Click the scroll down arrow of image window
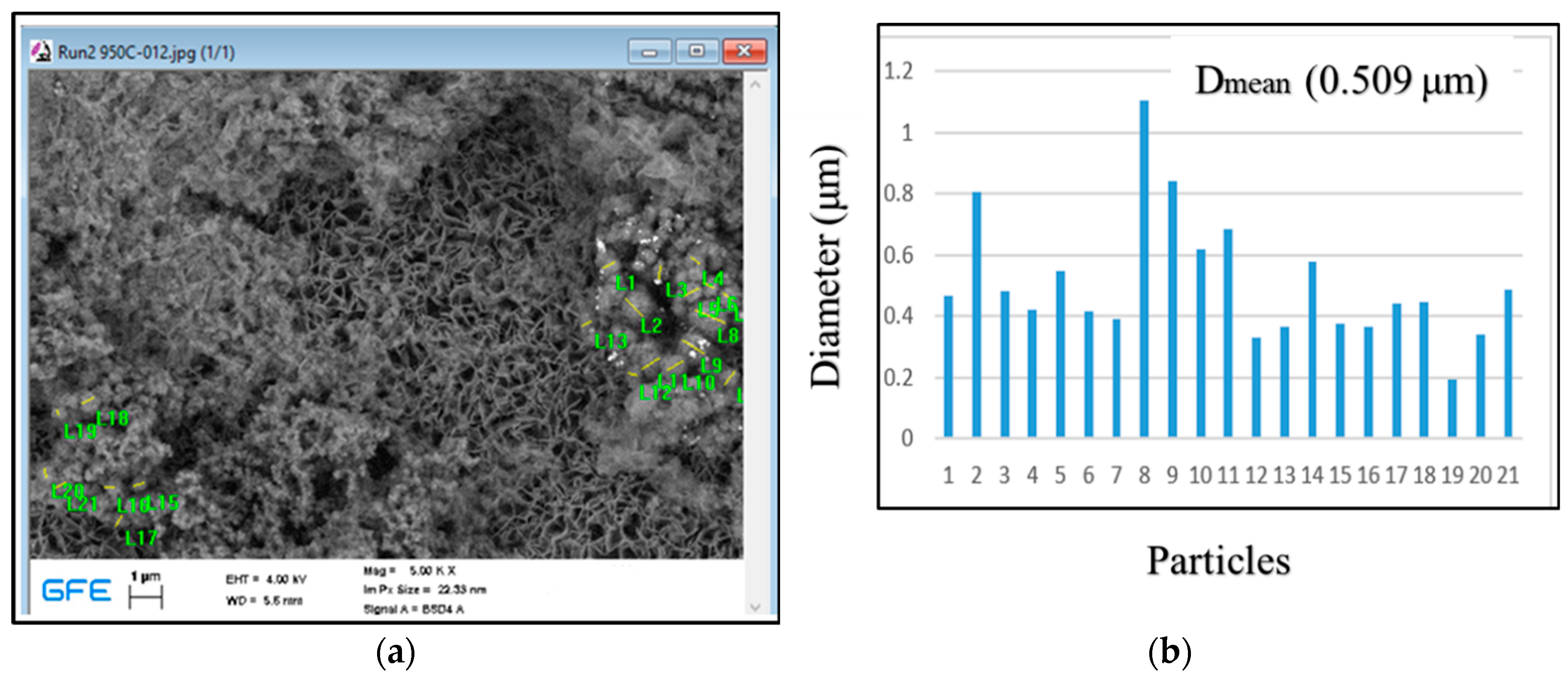 [x=755, y=607]
